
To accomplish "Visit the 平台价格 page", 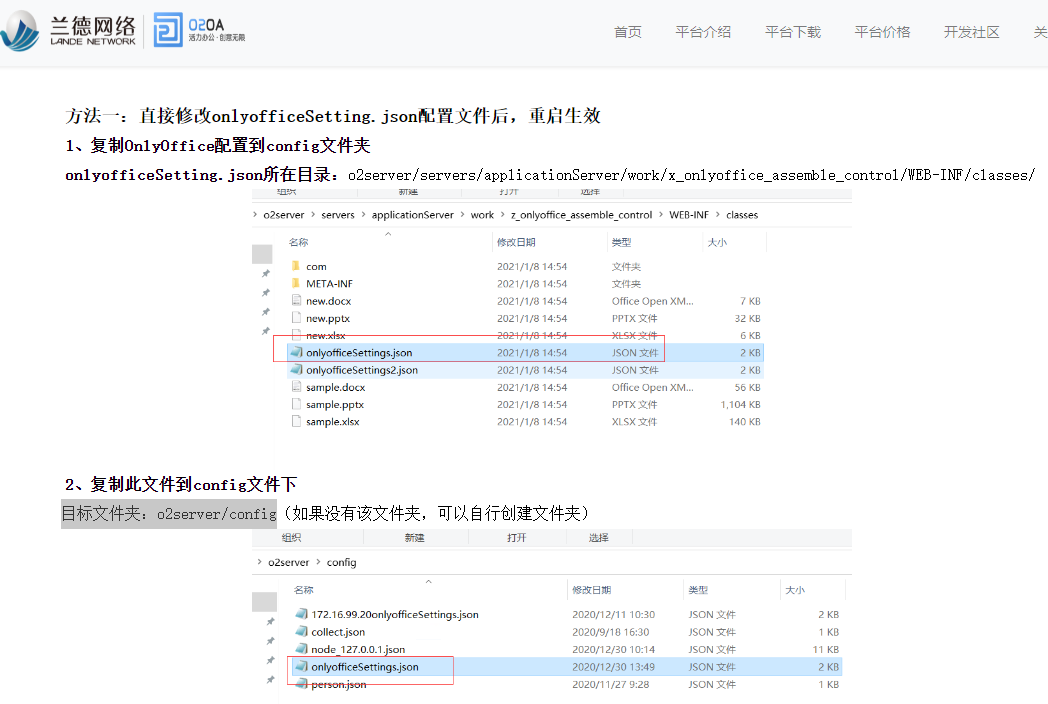I will 882,31.
